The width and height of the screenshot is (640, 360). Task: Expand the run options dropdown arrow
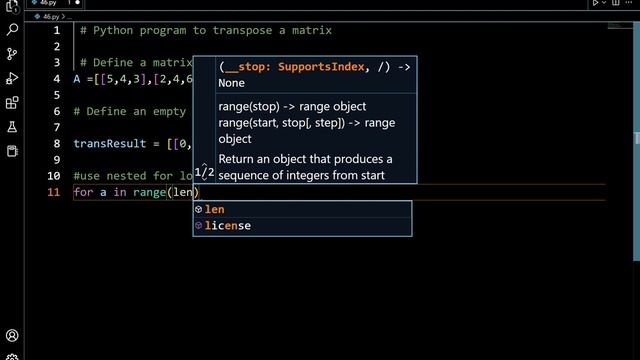point(604,2)
